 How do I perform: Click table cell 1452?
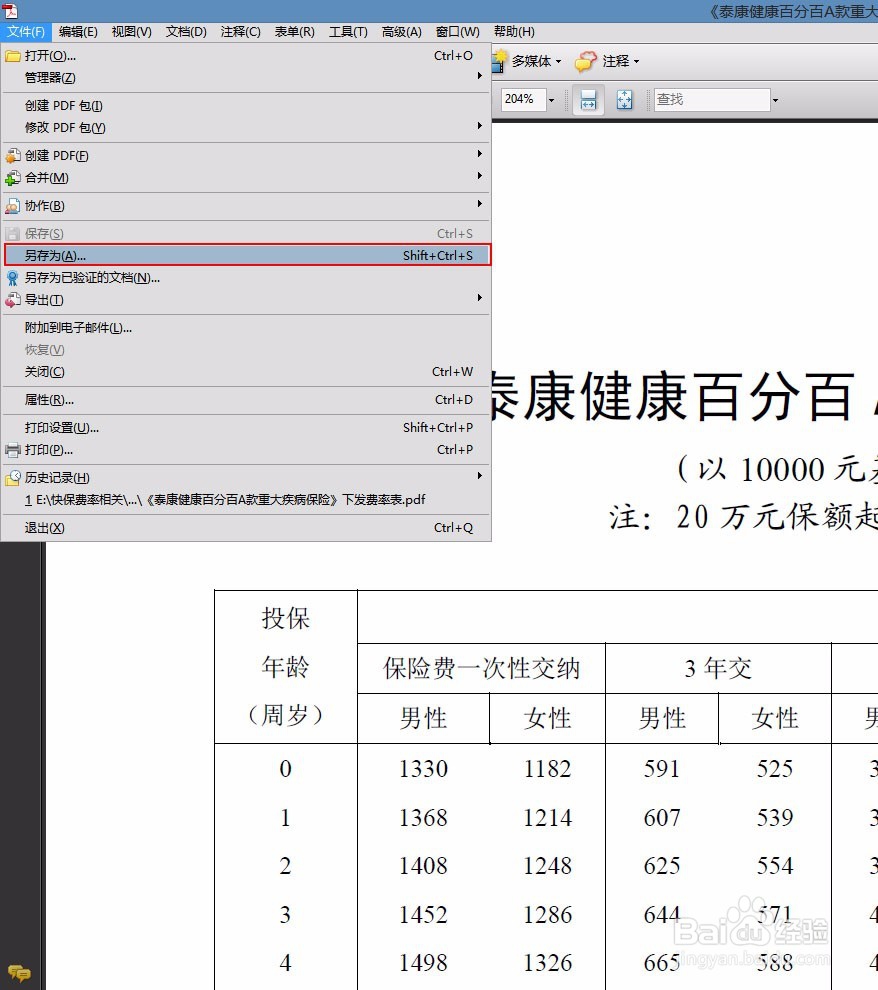click(424, 915)
